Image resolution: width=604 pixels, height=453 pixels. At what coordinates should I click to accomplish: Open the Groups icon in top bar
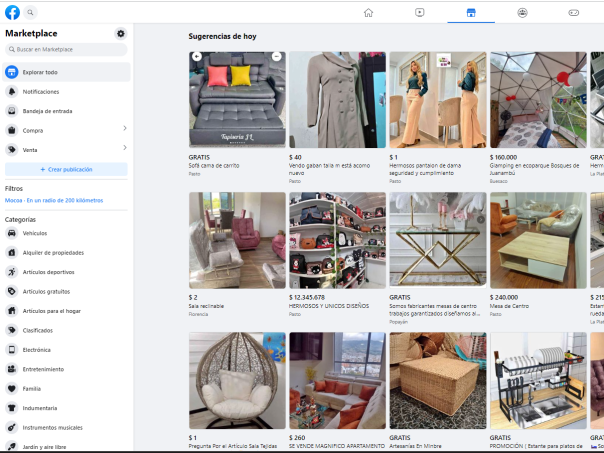point(522,13)
